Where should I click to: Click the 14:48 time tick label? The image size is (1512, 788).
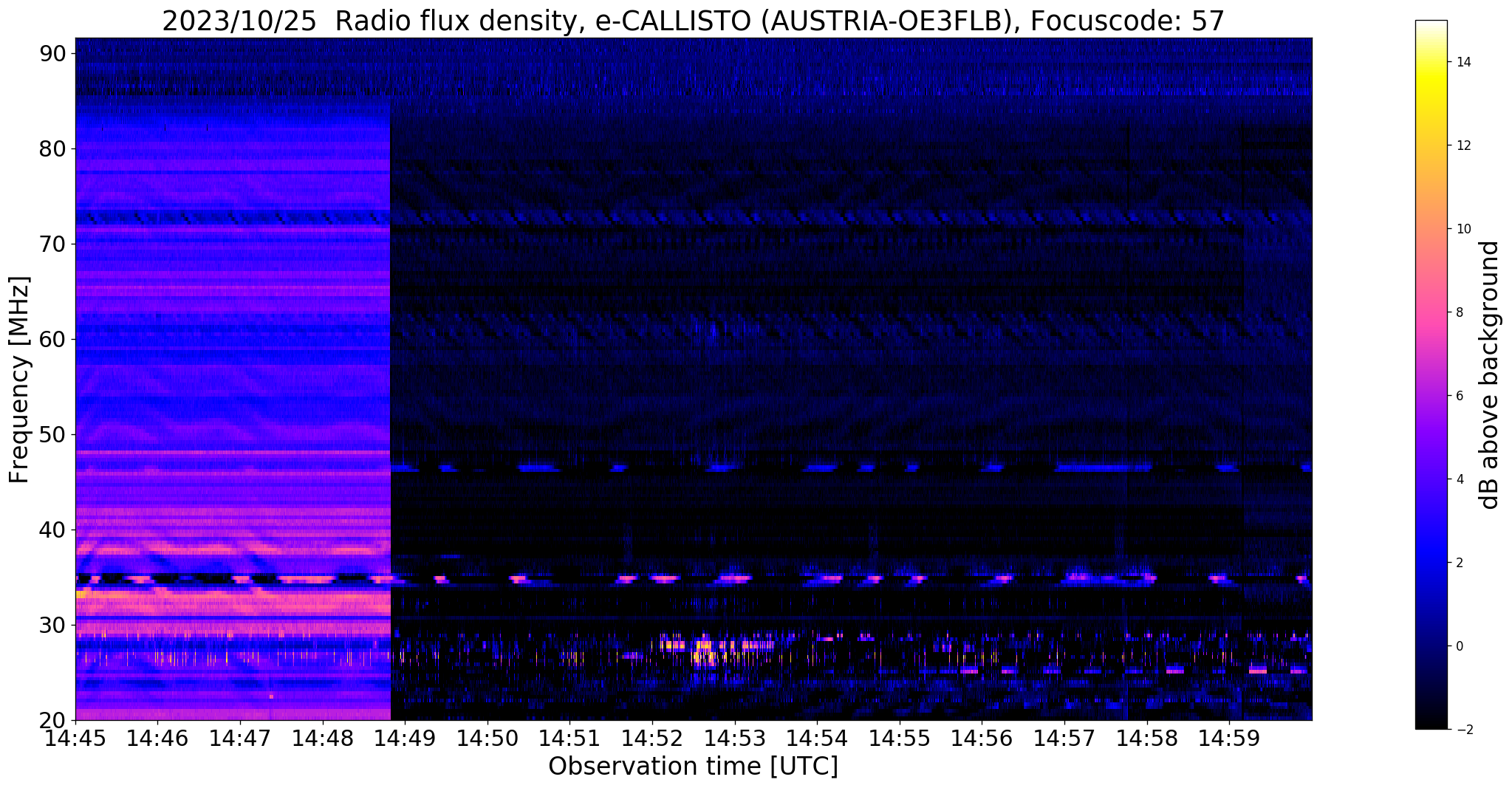tap(323, 738)
